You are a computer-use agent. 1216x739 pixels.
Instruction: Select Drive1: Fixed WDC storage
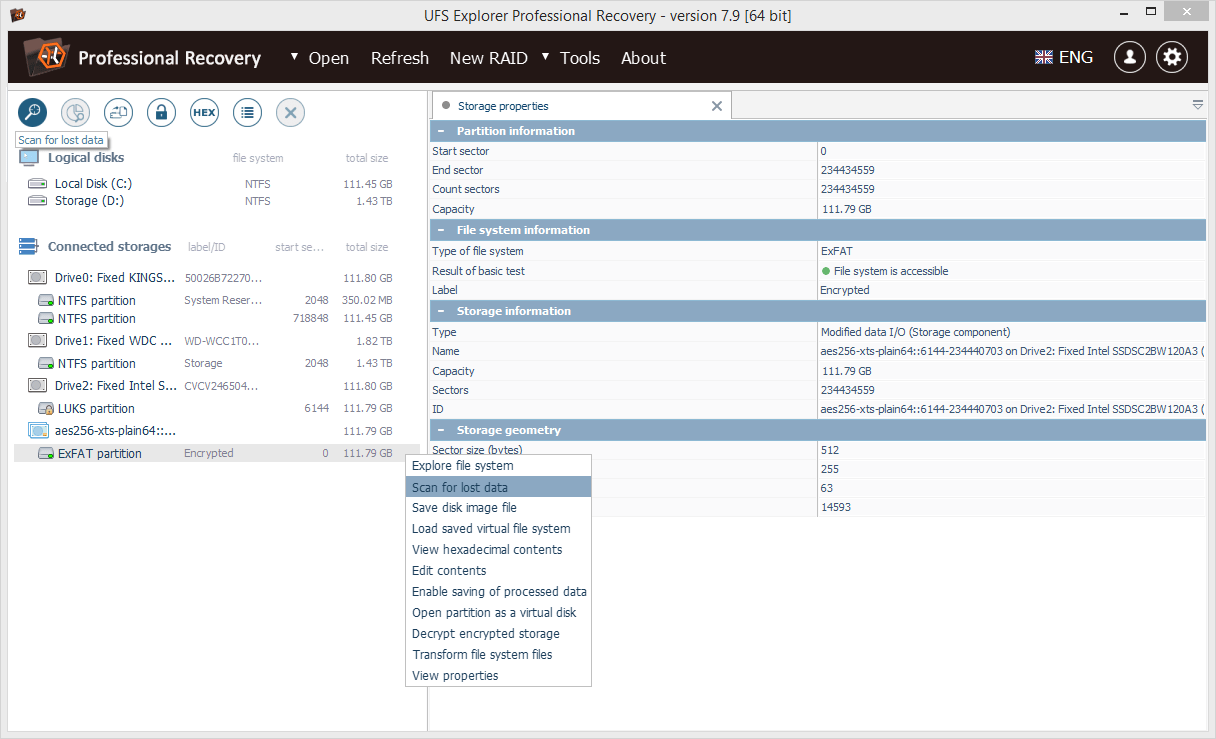click(x=217, y=341)
